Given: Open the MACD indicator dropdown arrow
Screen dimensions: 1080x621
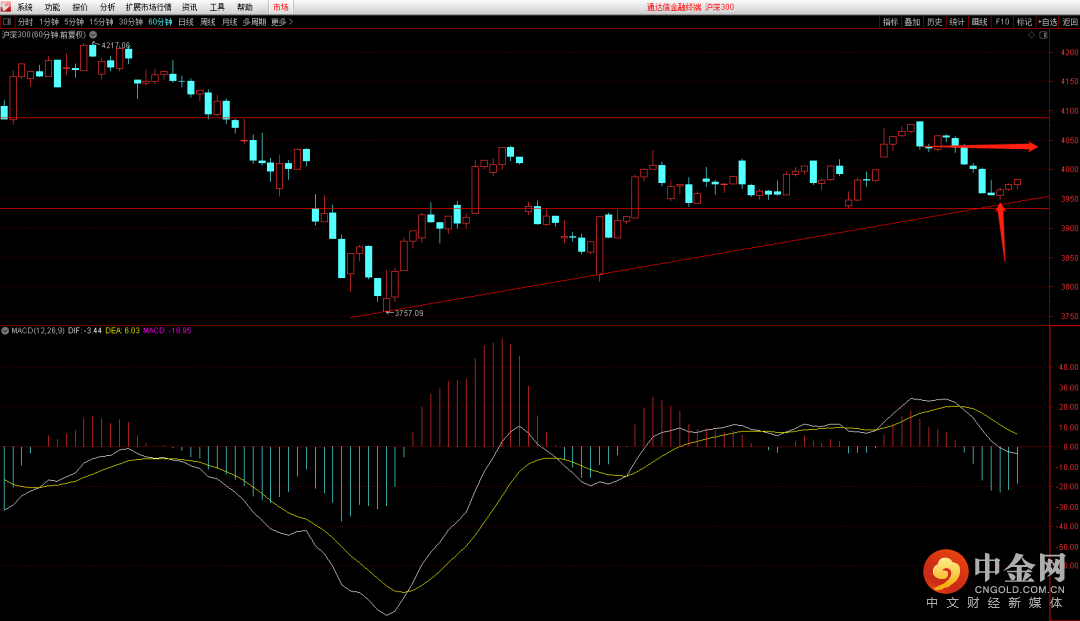Looking at the screenshot, I should pyautogui.click(x=5, y=330).
